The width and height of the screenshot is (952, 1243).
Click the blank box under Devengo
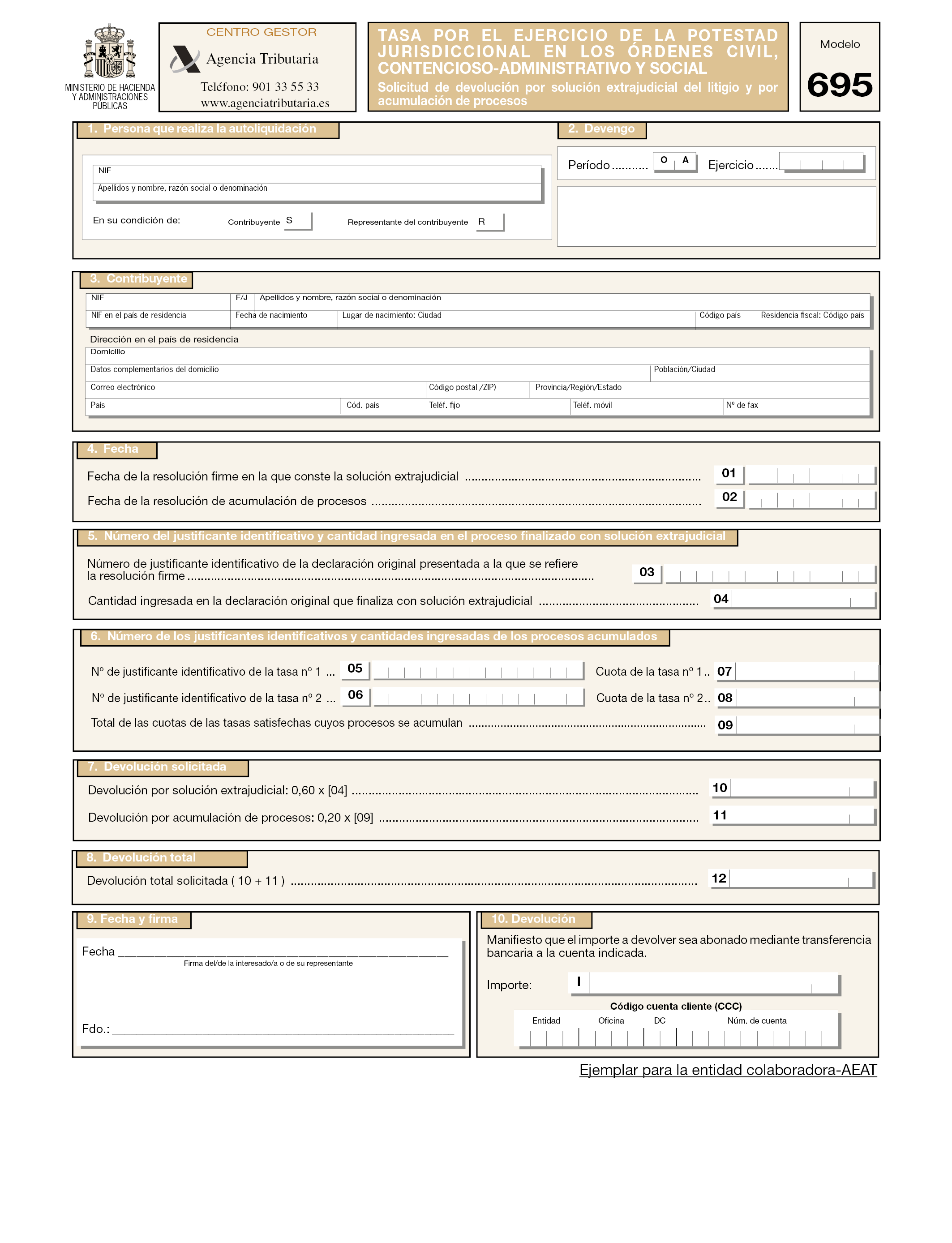716,216
